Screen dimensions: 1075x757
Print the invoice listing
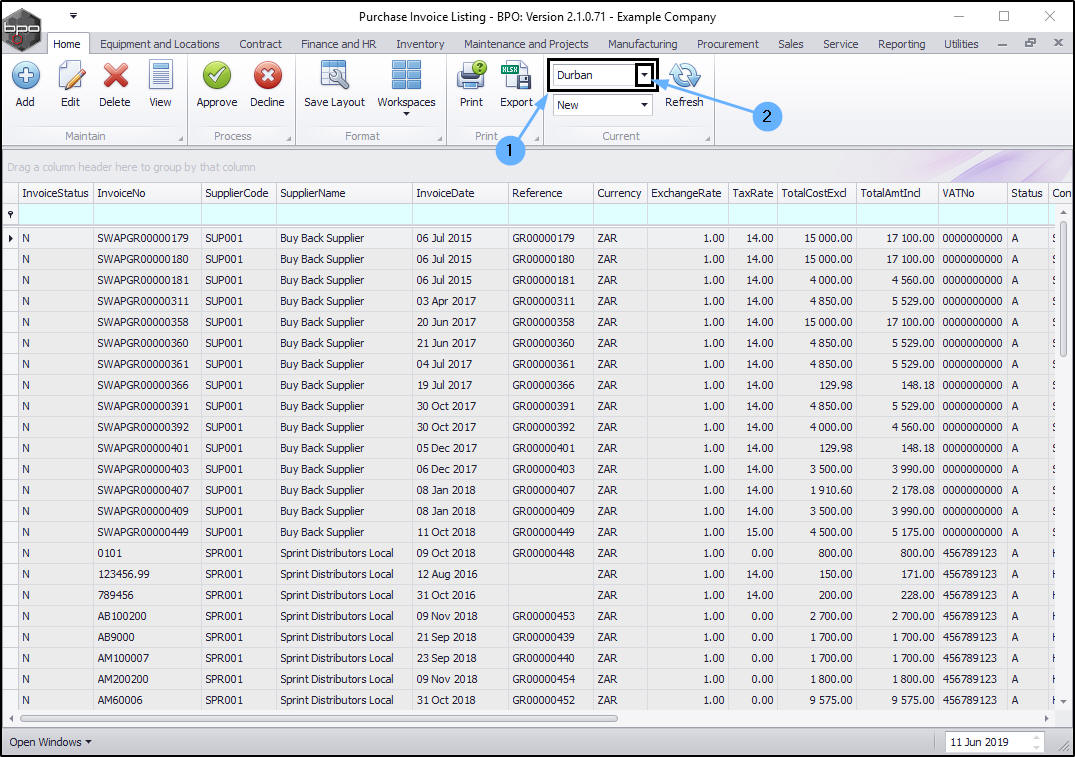click(x=471, y=77)
